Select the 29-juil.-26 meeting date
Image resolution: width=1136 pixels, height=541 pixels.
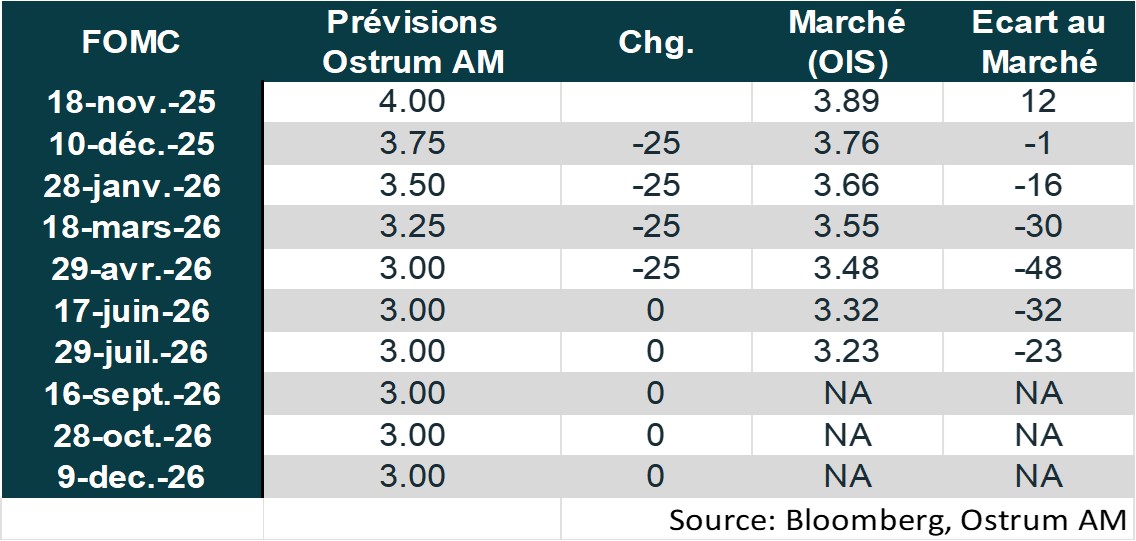131,352
